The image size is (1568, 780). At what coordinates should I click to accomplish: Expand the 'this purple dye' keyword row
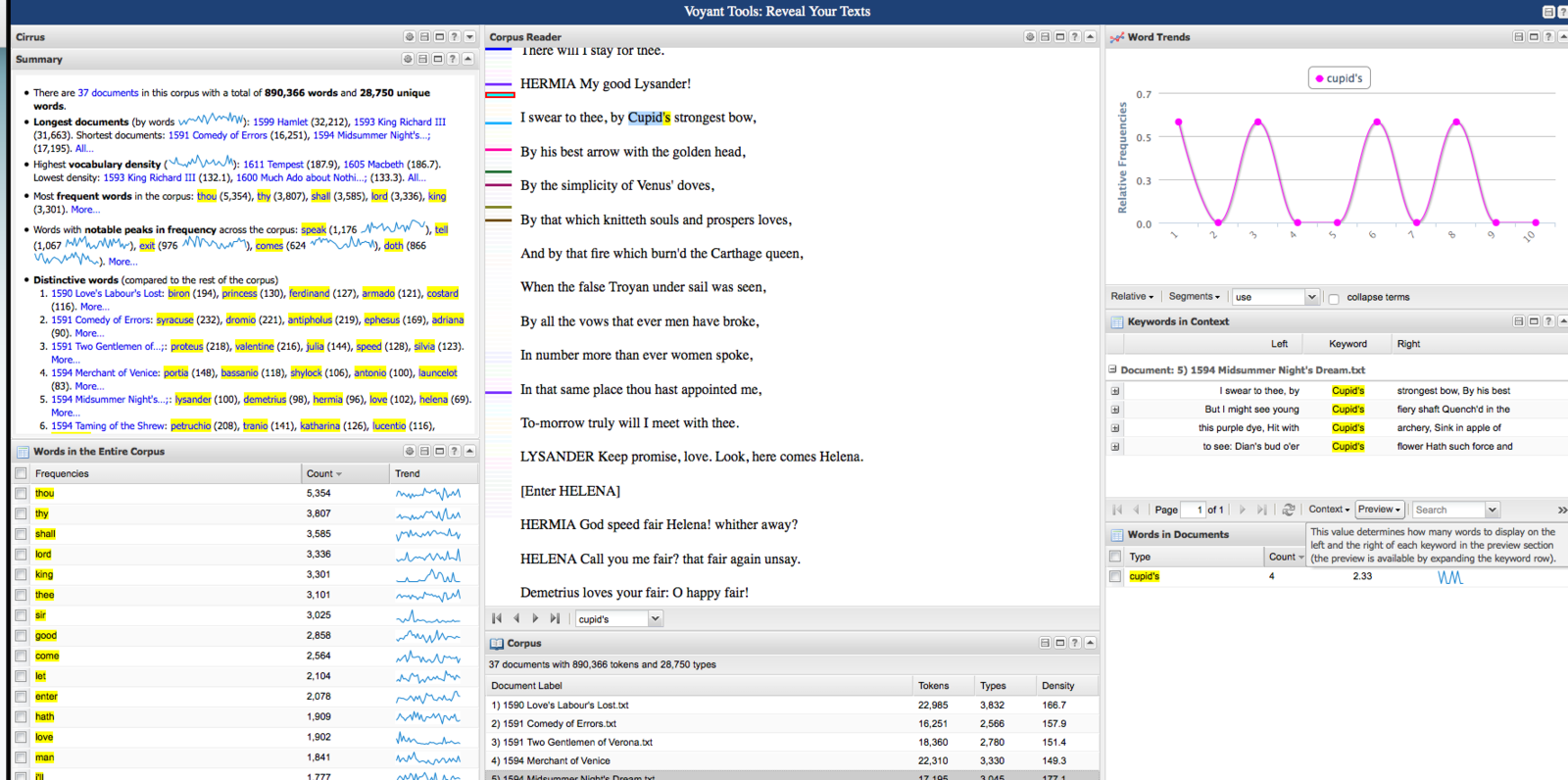pyautogui.click(x=1115, y=428)
